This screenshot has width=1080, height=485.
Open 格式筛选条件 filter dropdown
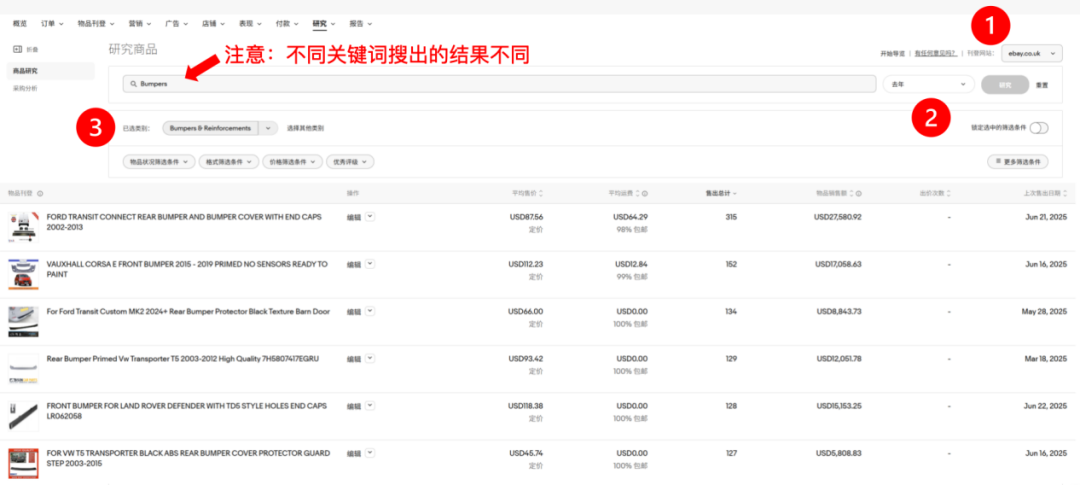coord(229,162)
